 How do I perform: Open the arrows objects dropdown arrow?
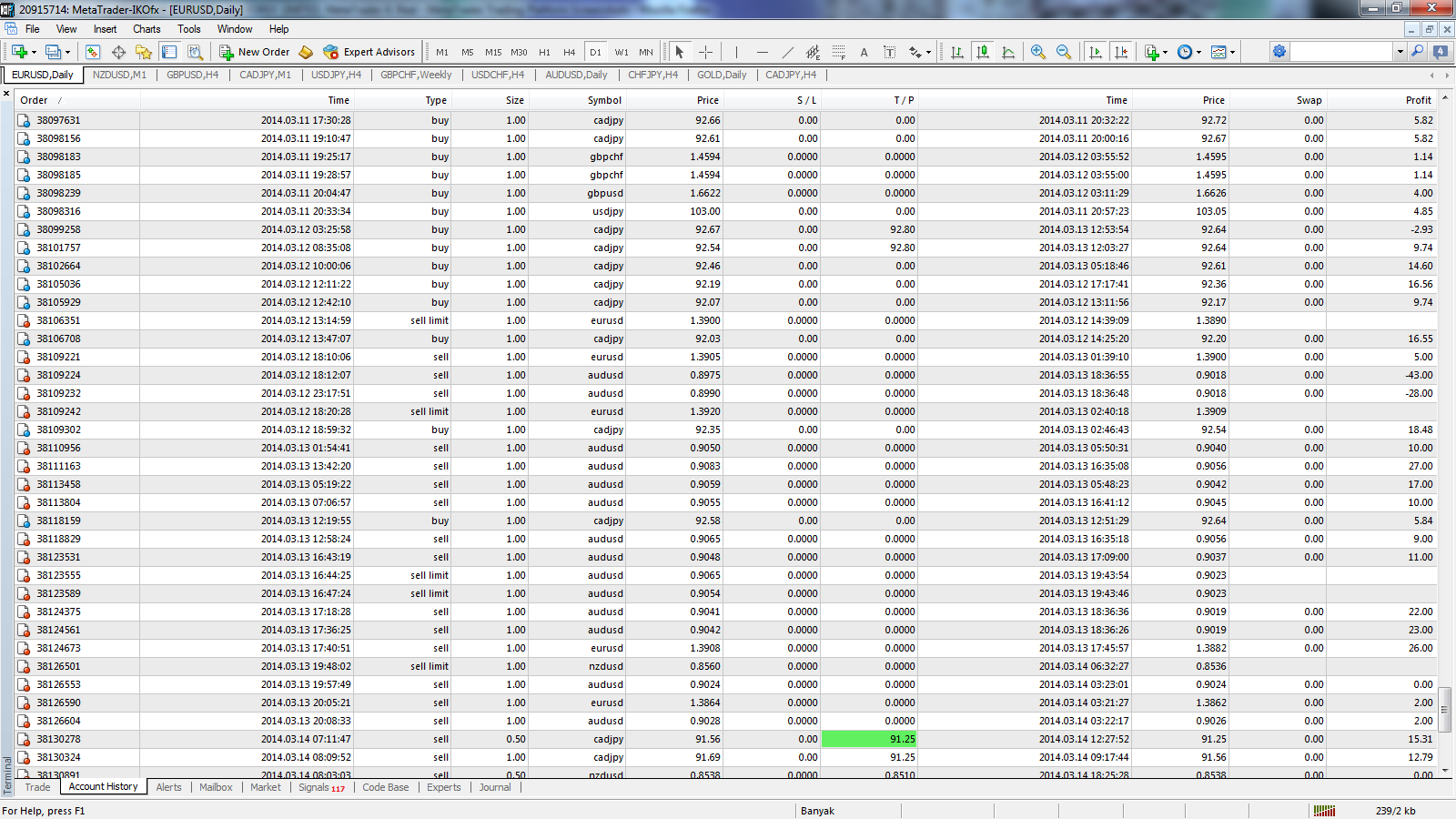tap(929, 52)
